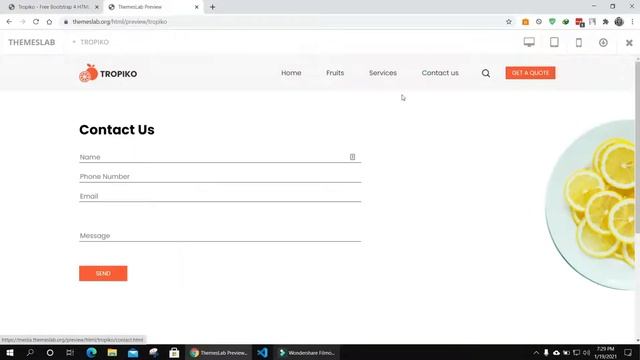
Task: Go forward in the browser
Action: point(22,22)
